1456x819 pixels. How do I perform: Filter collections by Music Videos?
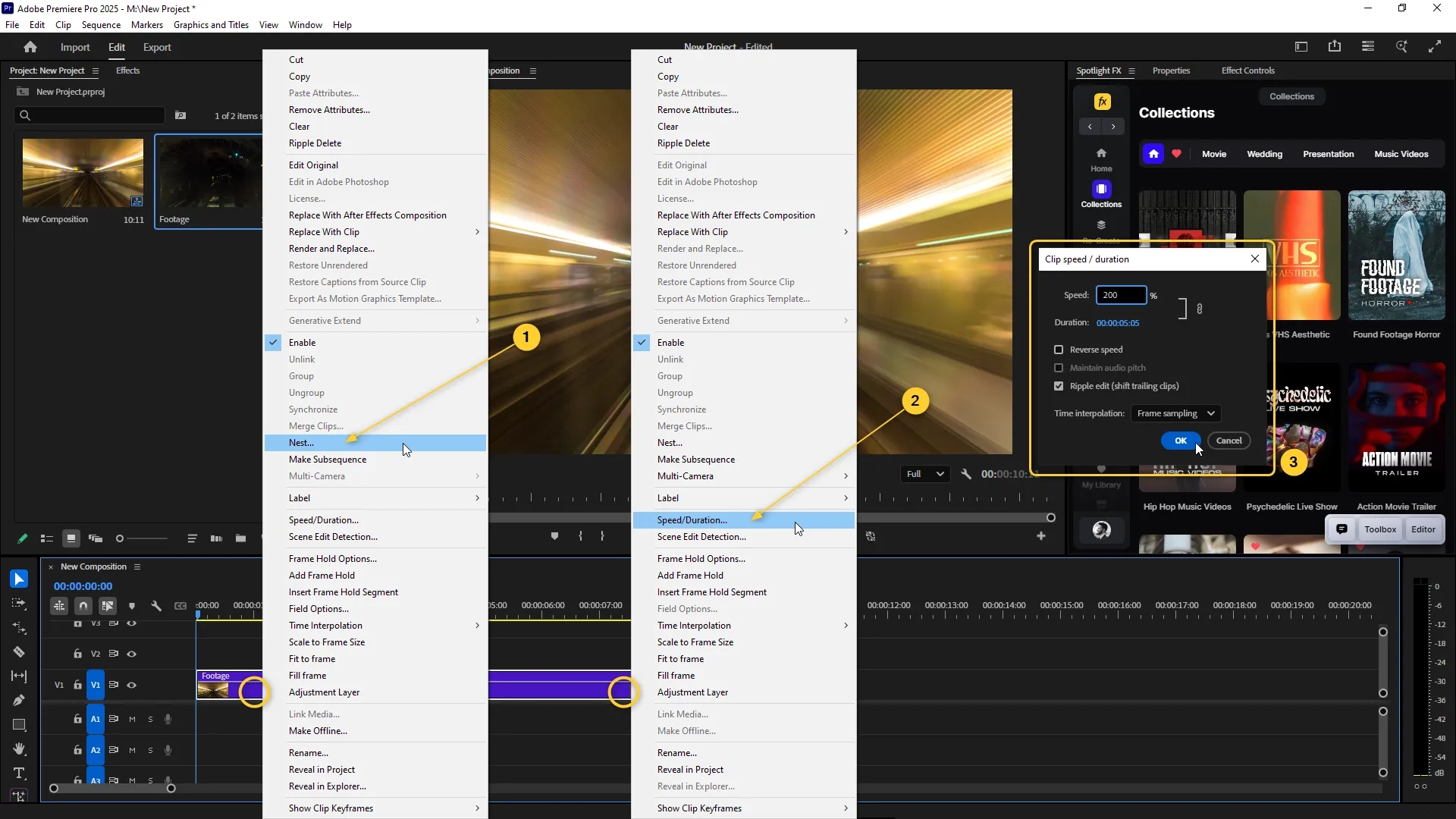coord(1401,154)
